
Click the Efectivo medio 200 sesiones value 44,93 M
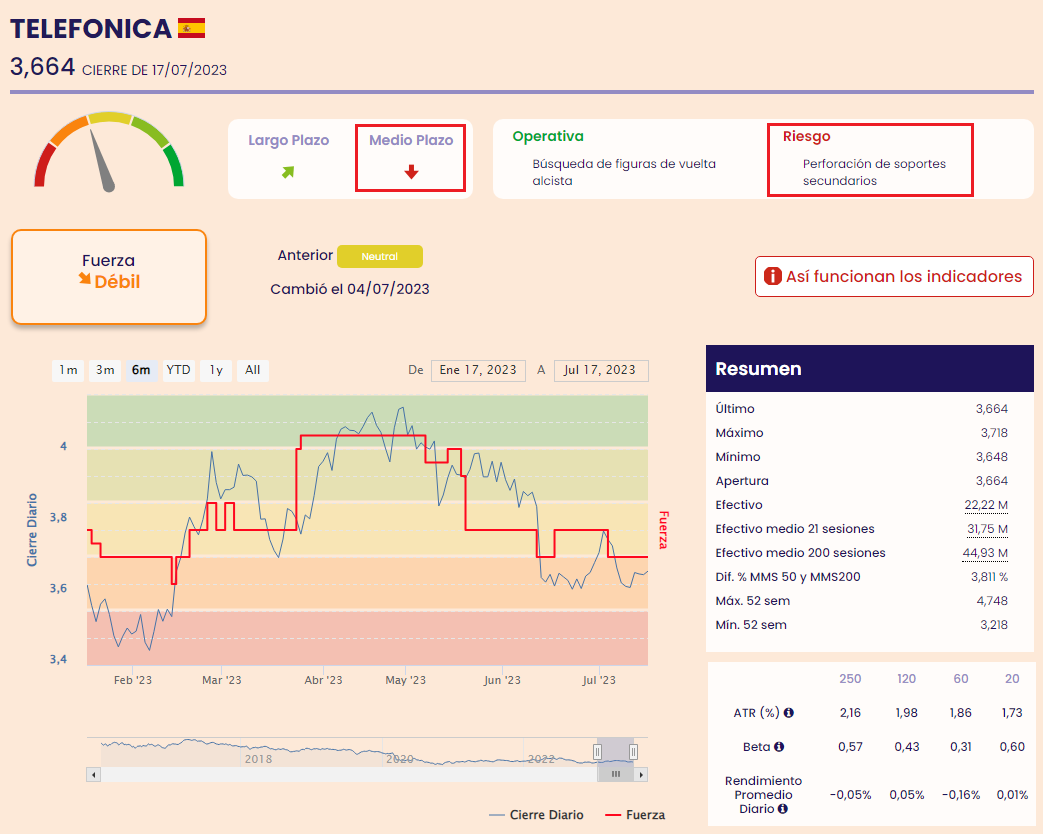coord(985,553)
